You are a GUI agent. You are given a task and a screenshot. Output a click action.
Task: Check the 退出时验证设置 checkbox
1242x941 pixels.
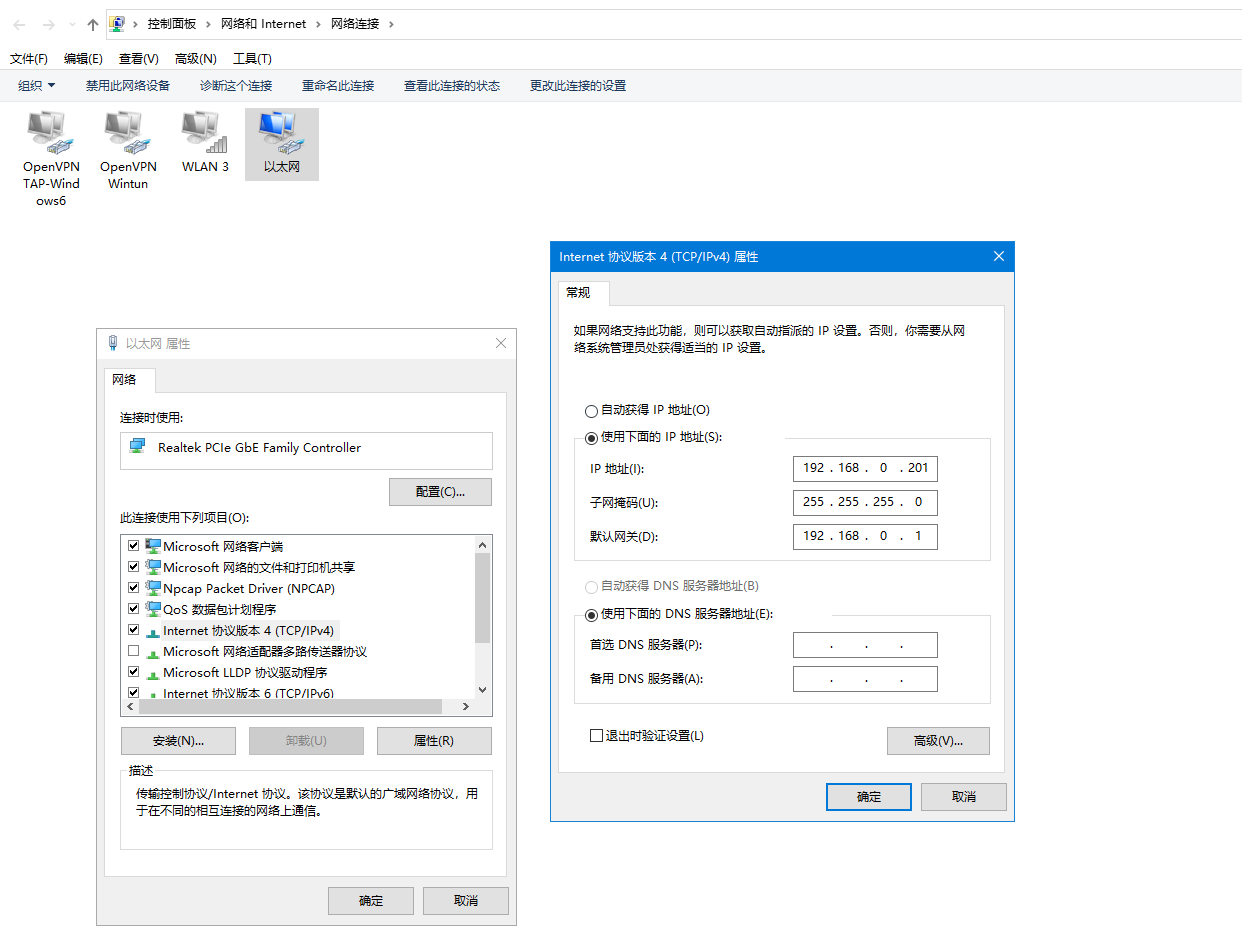pyautogui.click(x=597, y=736)
